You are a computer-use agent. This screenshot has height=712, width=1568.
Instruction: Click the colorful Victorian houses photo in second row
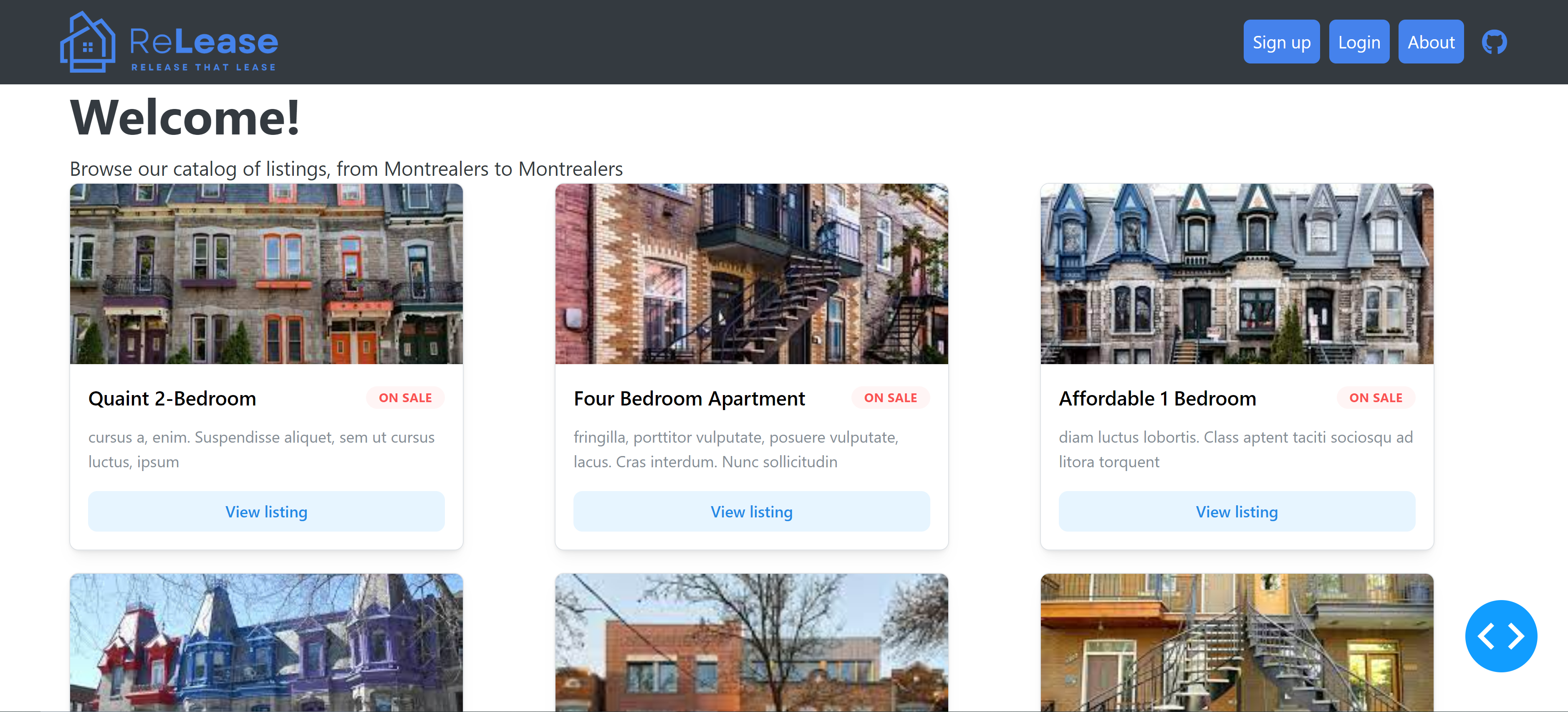266,642
